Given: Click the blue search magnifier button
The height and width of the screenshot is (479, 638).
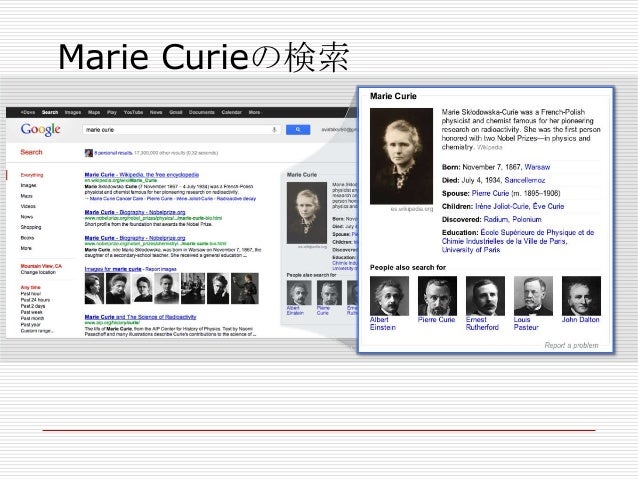Looking at the screenshot, I should coord(298,130).
